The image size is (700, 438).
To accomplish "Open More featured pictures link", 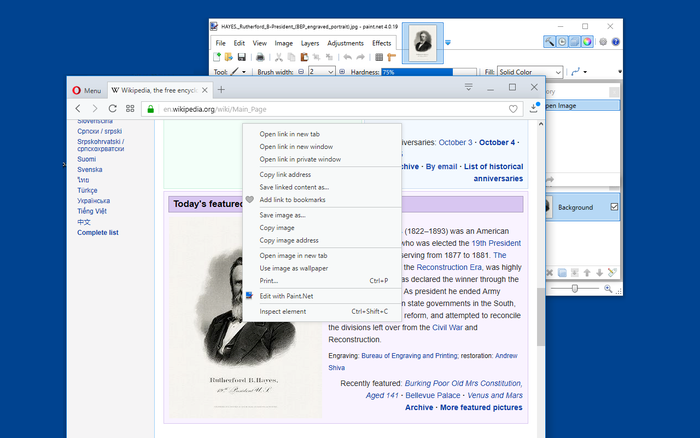I will click(x=481, y=408).
